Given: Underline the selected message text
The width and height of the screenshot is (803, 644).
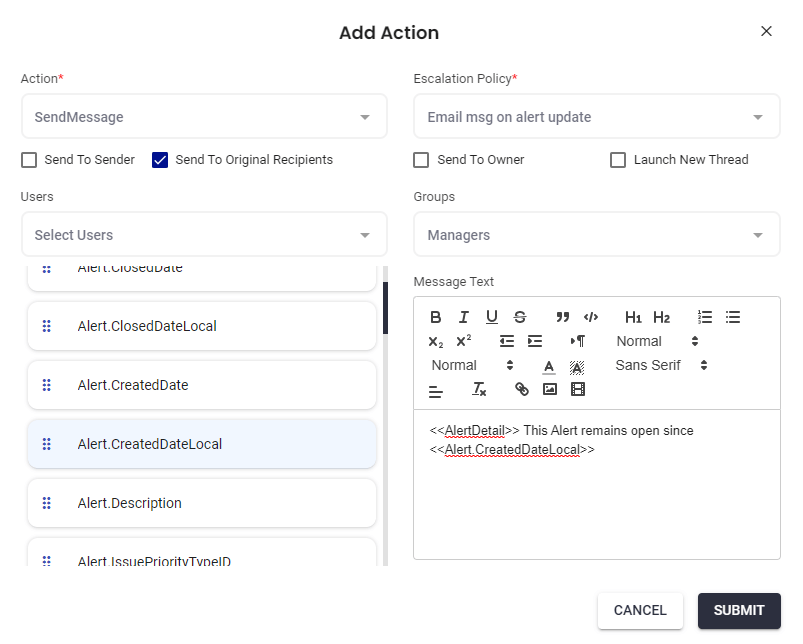Looking at the screenshot, I should pos(492,317).
